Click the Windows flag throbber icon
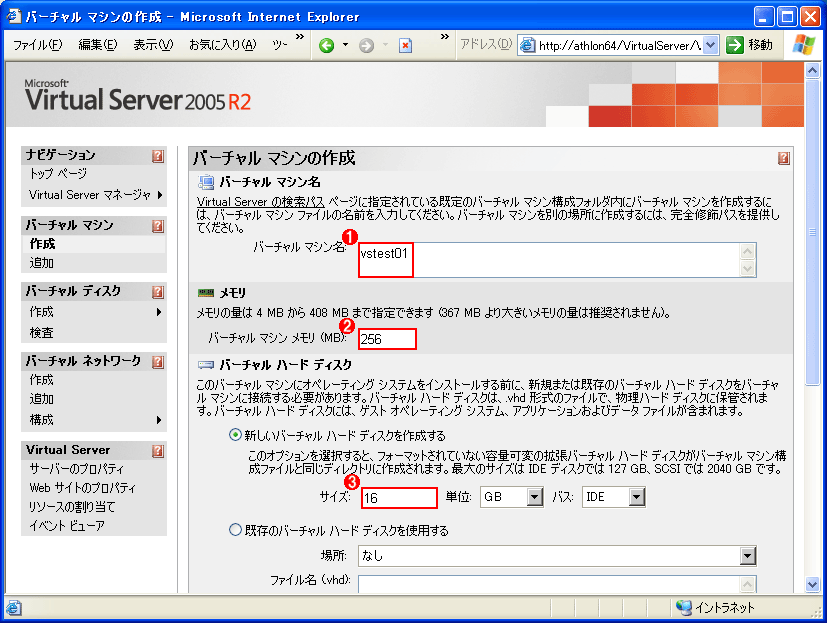Viewport: 827px width, 623px height. click(804, 45)
